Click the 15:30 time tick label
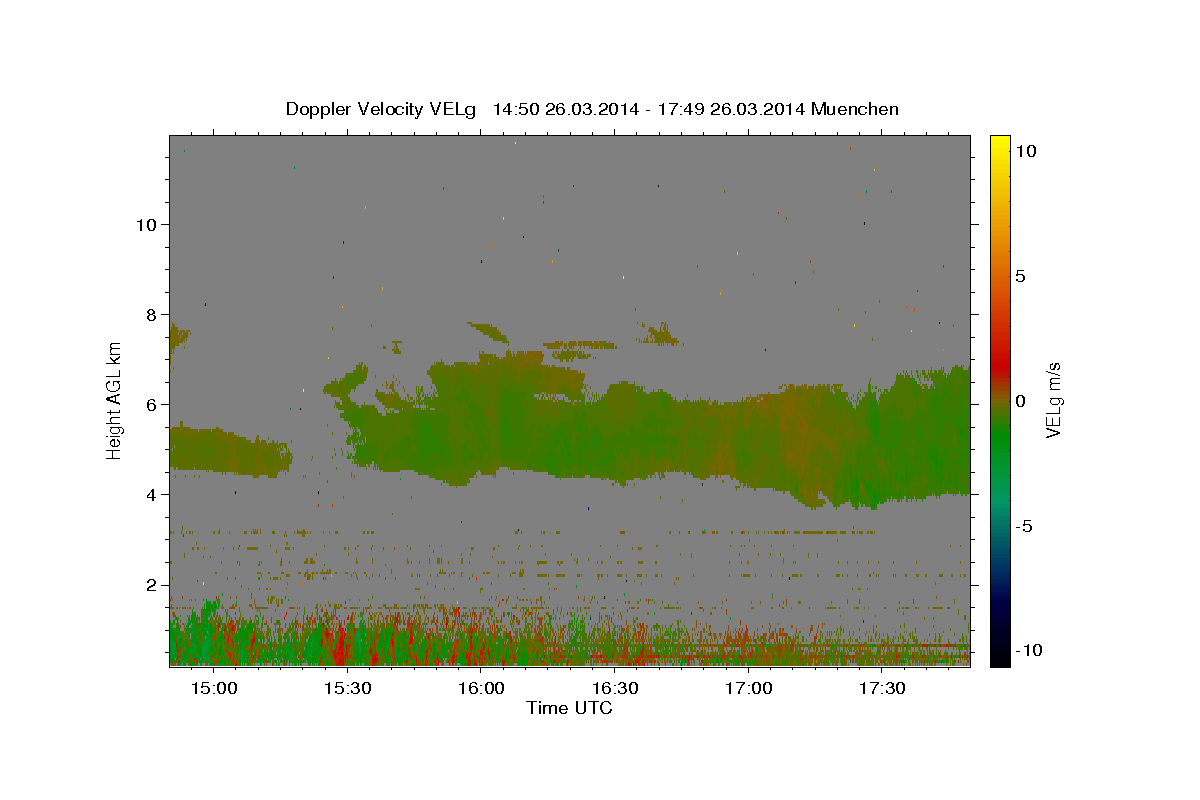1200x800 pixels. [x=347, y=688]
